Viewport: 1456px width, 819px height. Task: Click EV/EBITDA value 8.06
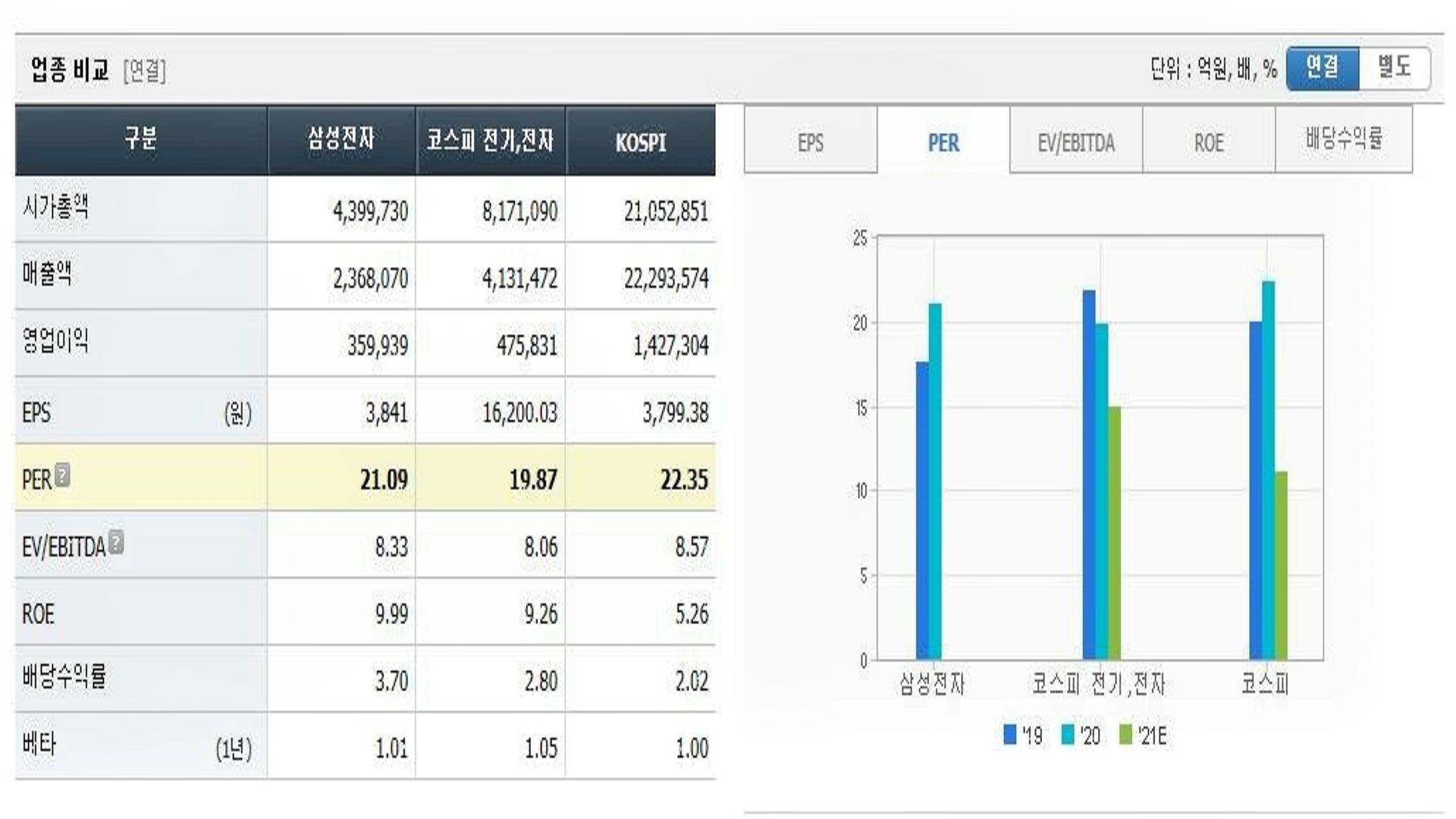(x=541, y=547)
